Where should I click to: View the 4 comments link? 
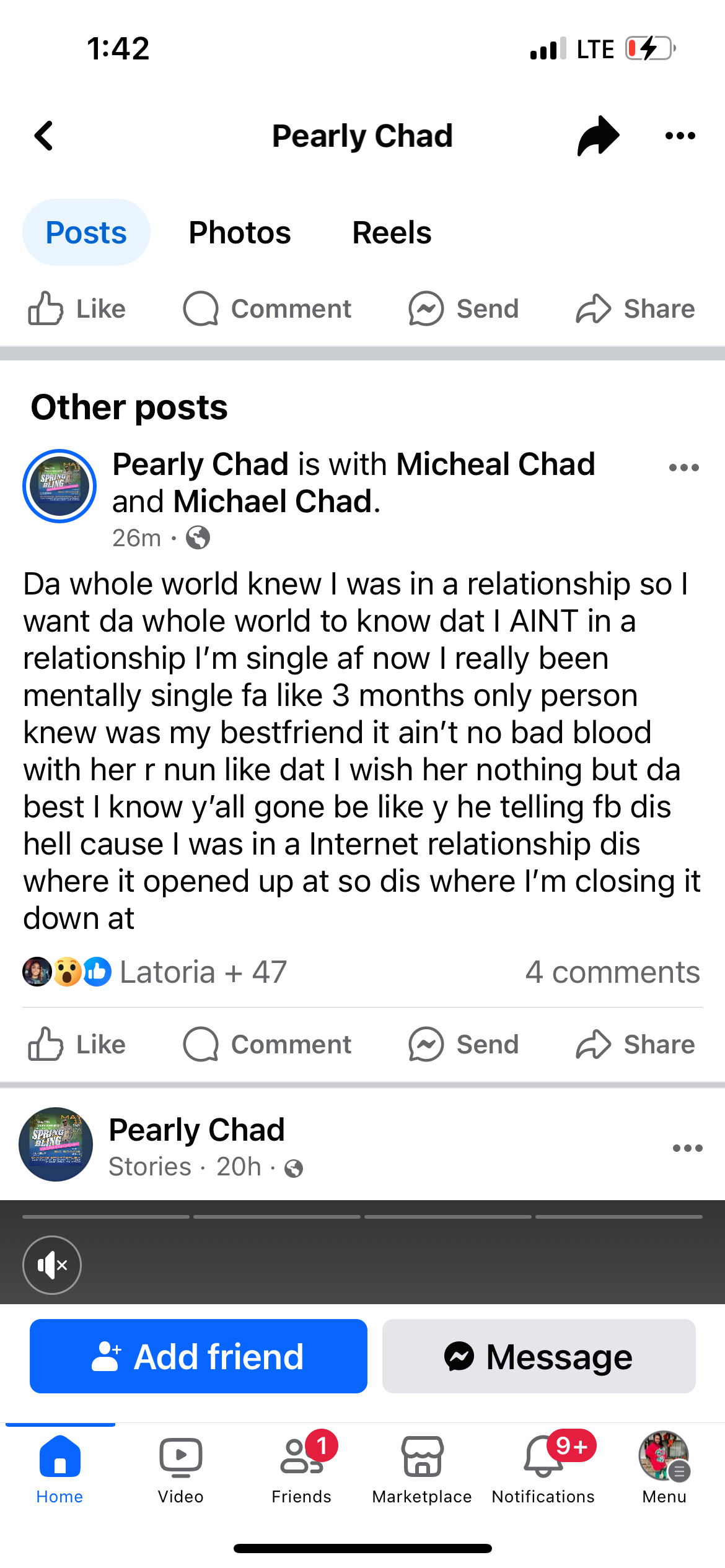coord(612,972)
